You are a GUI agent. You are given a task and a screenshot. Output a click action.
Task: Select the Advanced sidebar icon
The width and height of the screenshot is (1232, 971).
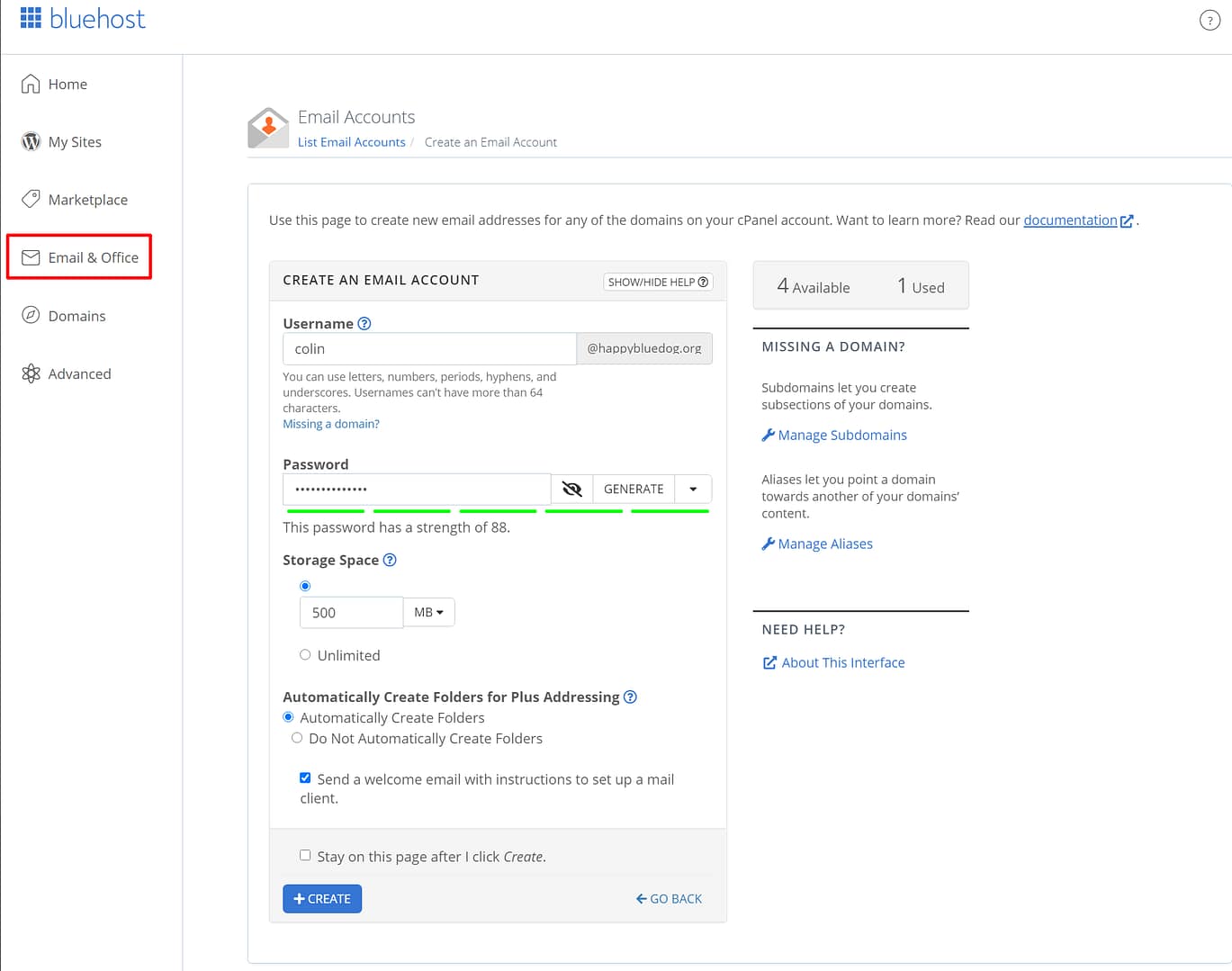[31, 373]
